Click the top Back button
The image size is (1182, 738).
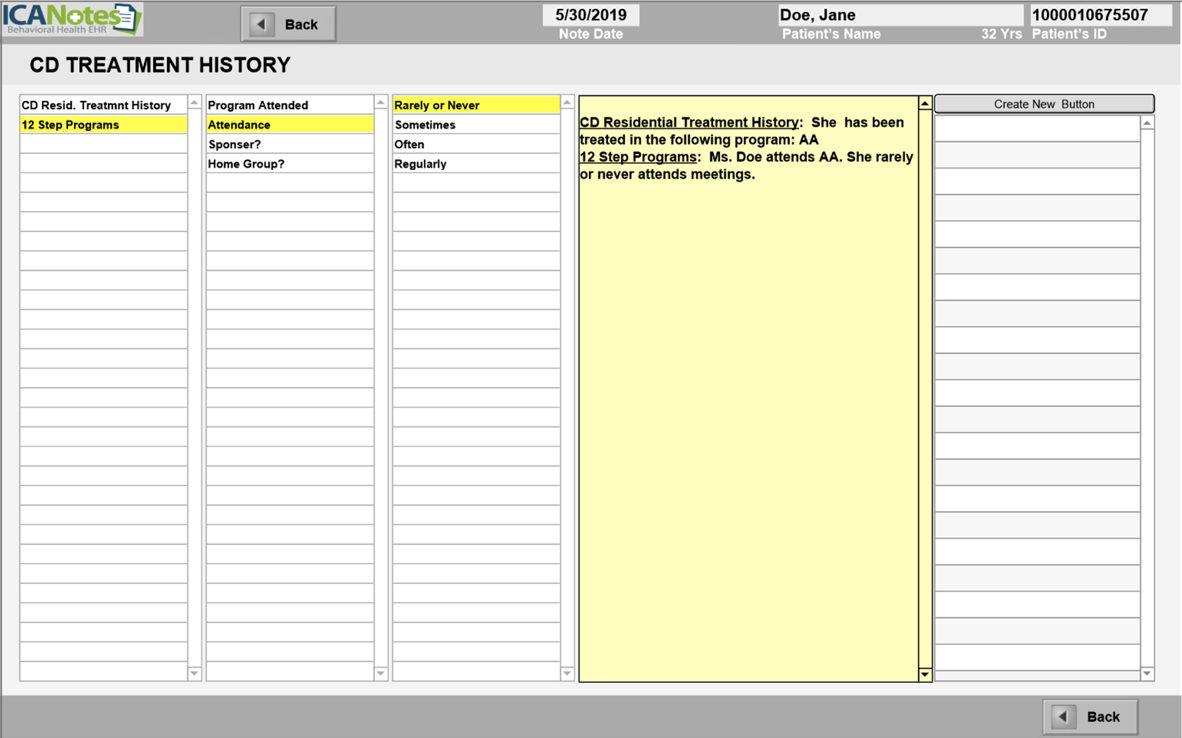[288, 24]
